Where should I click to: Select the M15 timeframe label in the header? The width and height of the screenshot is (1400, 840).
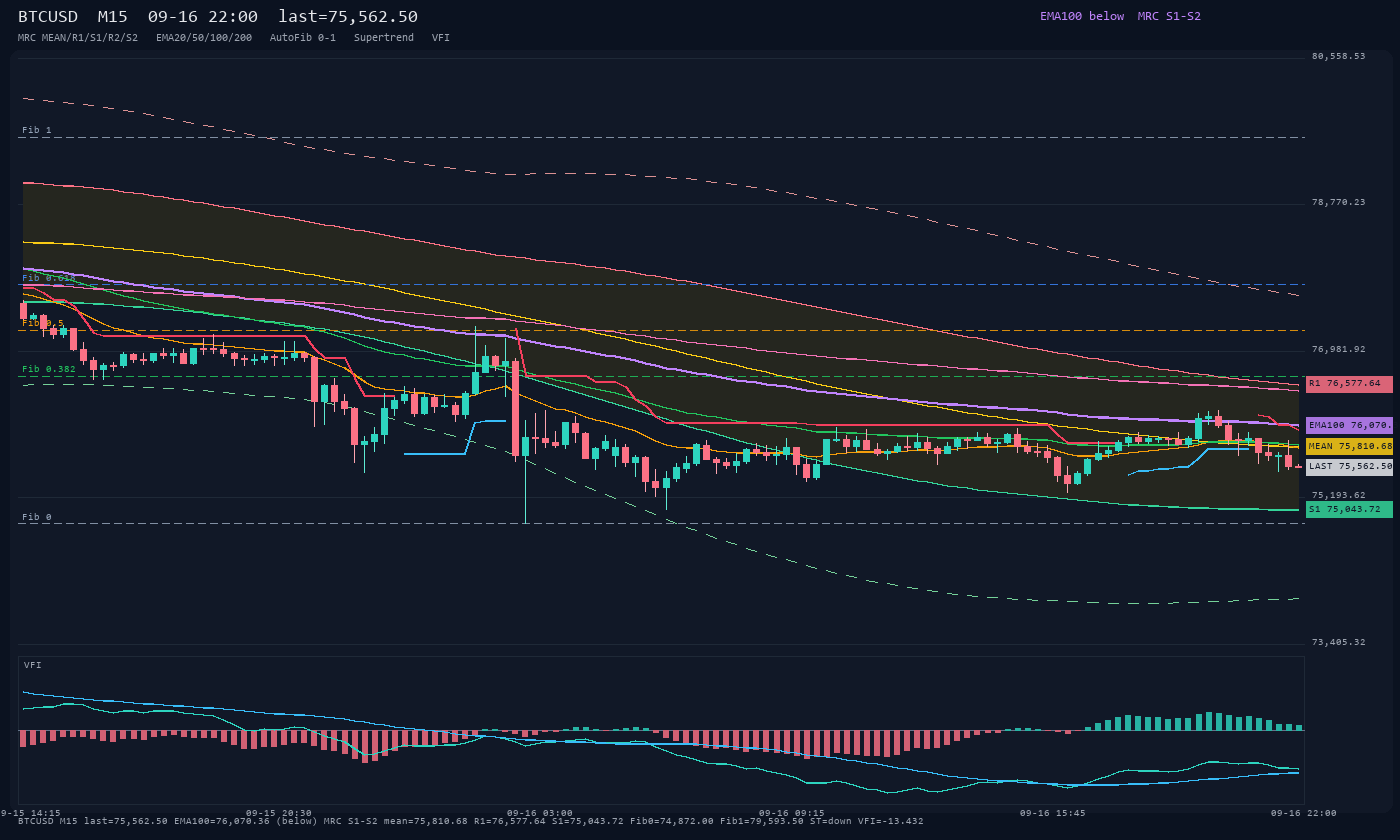[x=113, y=16]
